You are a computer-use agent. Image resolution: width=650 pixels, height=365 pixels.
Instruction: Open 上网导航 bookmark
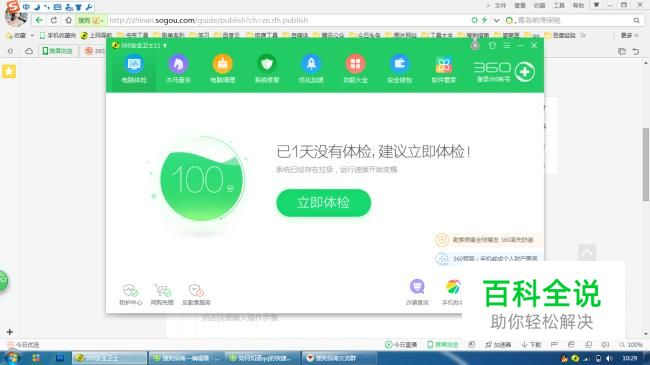[x=97, y=35]
